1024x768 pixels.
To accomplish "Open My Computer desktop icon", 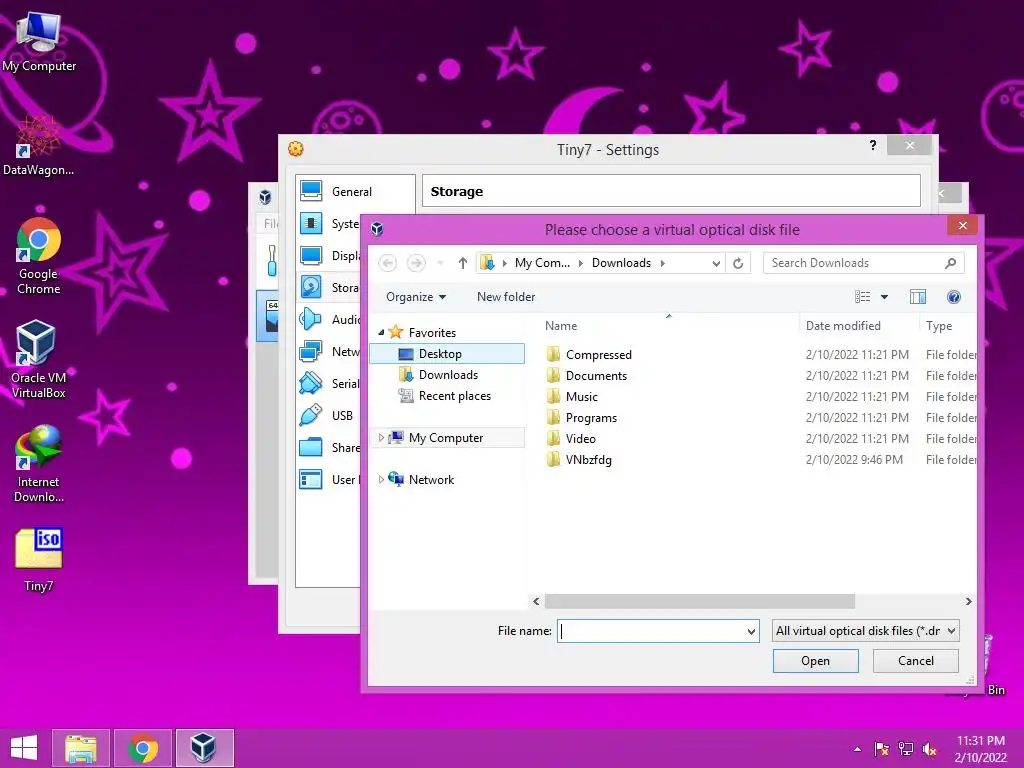I will pyautogui.click(x=39, y=40).
